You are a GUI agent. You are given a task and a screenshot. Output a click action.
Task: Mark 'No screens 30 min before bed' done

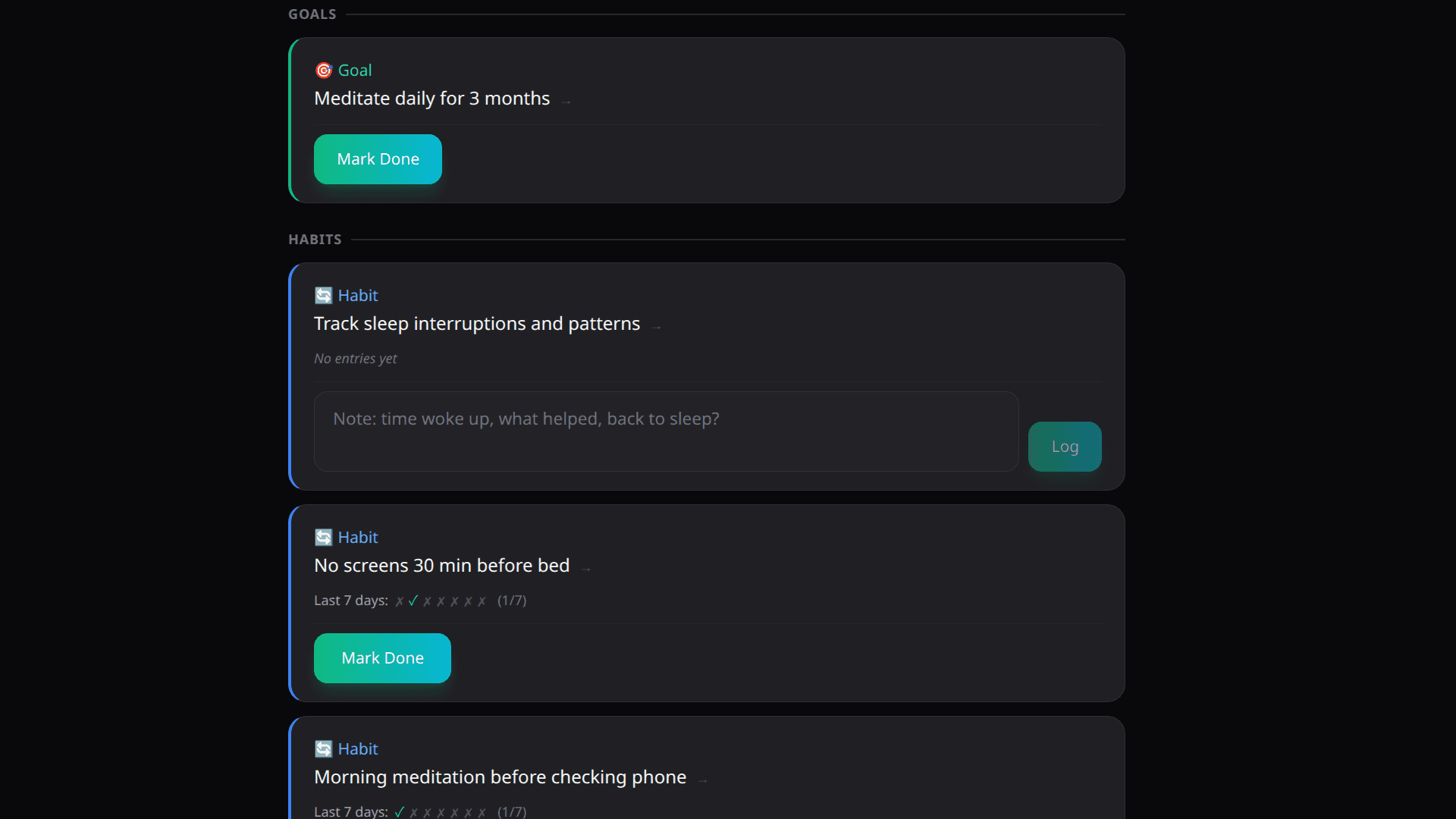381,657
